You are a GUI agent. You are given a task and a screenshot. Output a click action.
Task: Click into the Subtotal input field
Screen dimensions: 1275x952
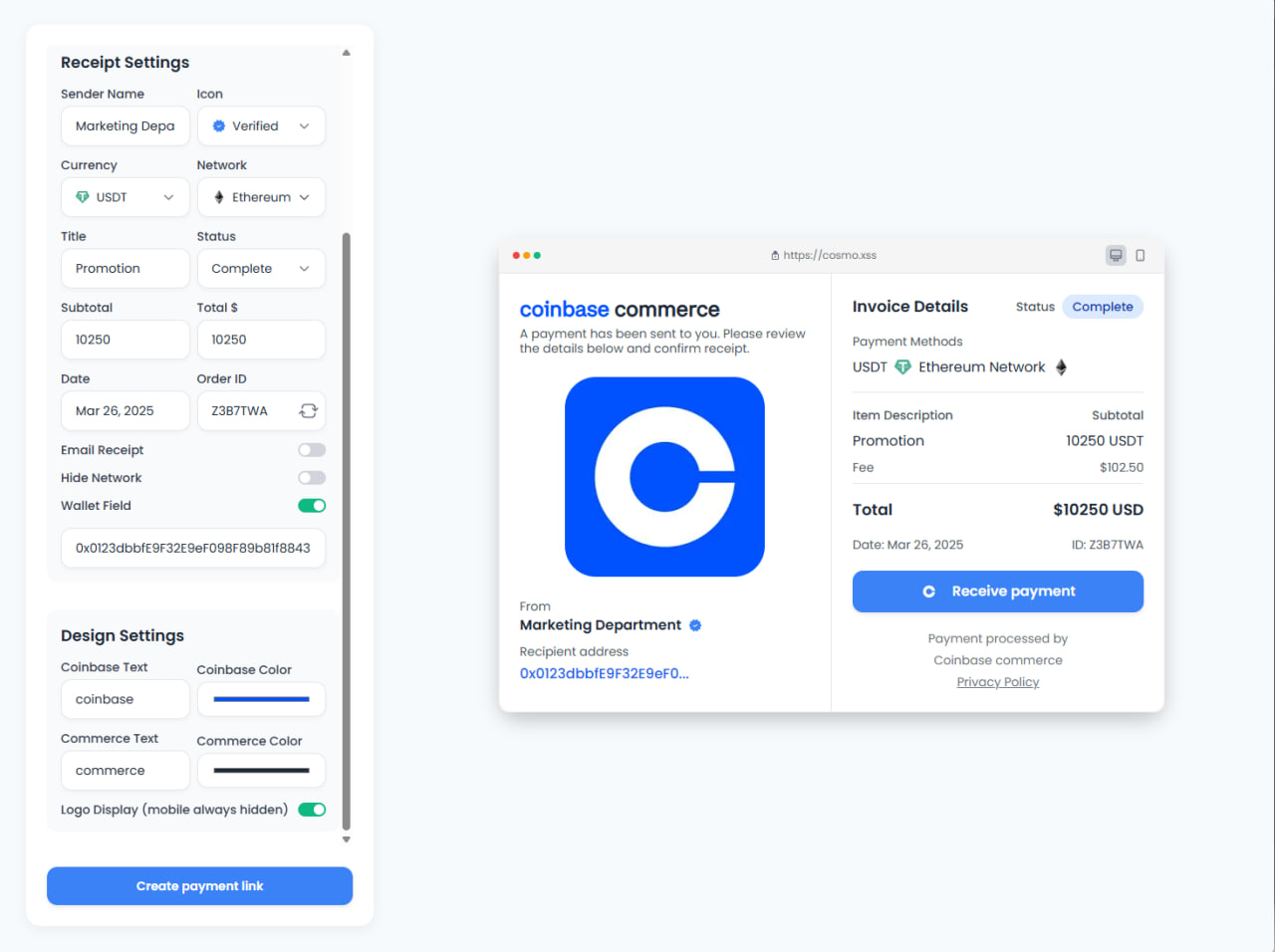tap(126, 340)
